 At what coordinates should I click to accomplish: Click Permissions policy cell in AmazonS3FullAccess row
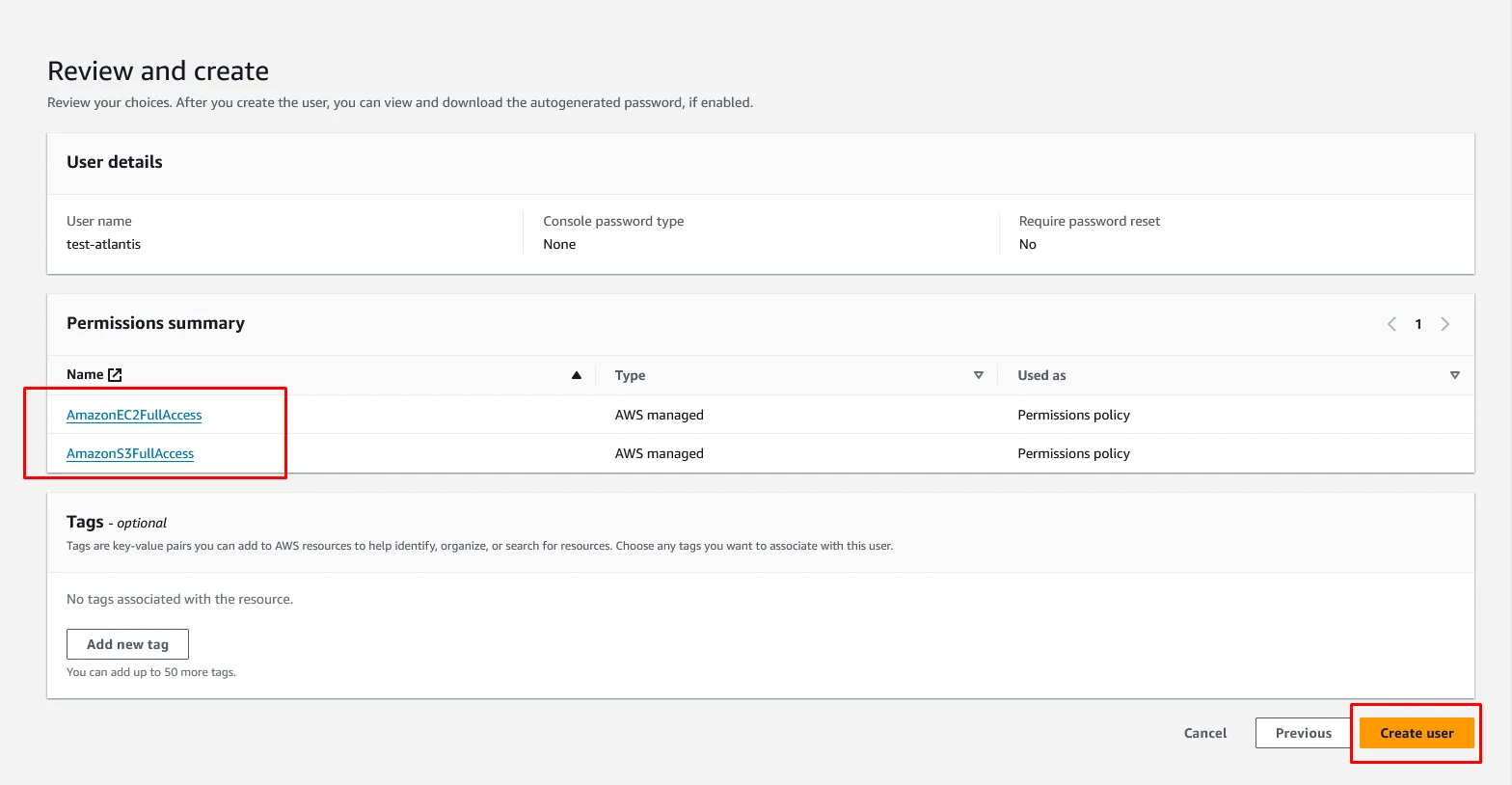coord(1073,453)
